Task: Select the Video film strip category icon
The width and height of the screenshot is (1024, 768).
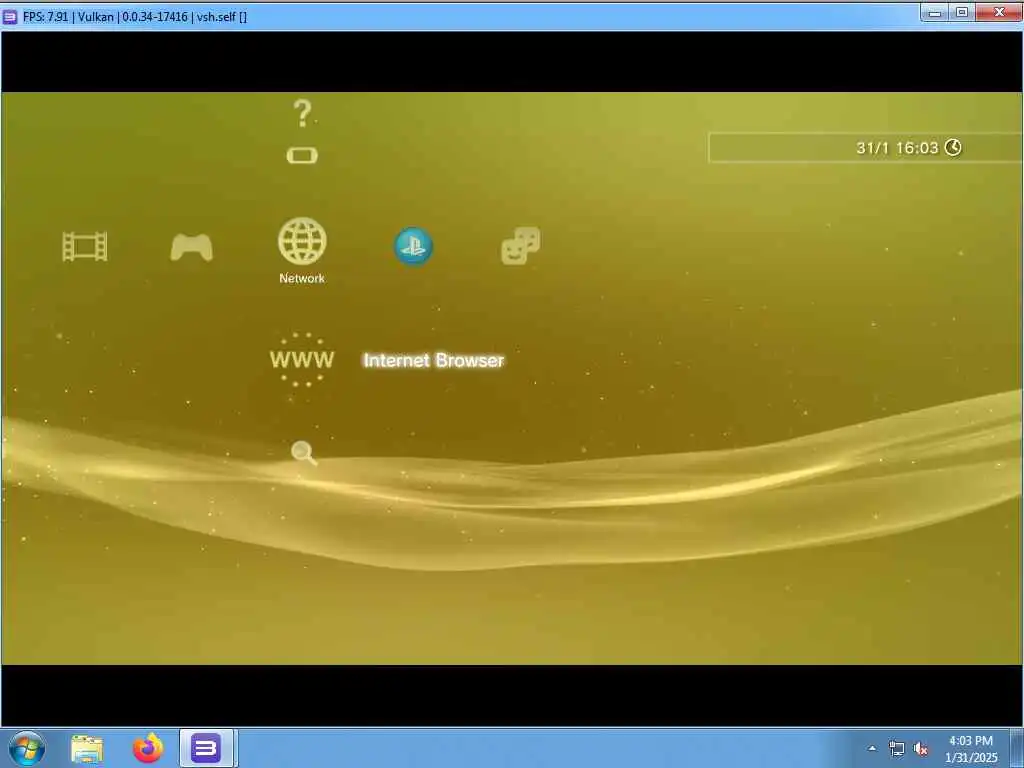Action: [x=85, y=247]
